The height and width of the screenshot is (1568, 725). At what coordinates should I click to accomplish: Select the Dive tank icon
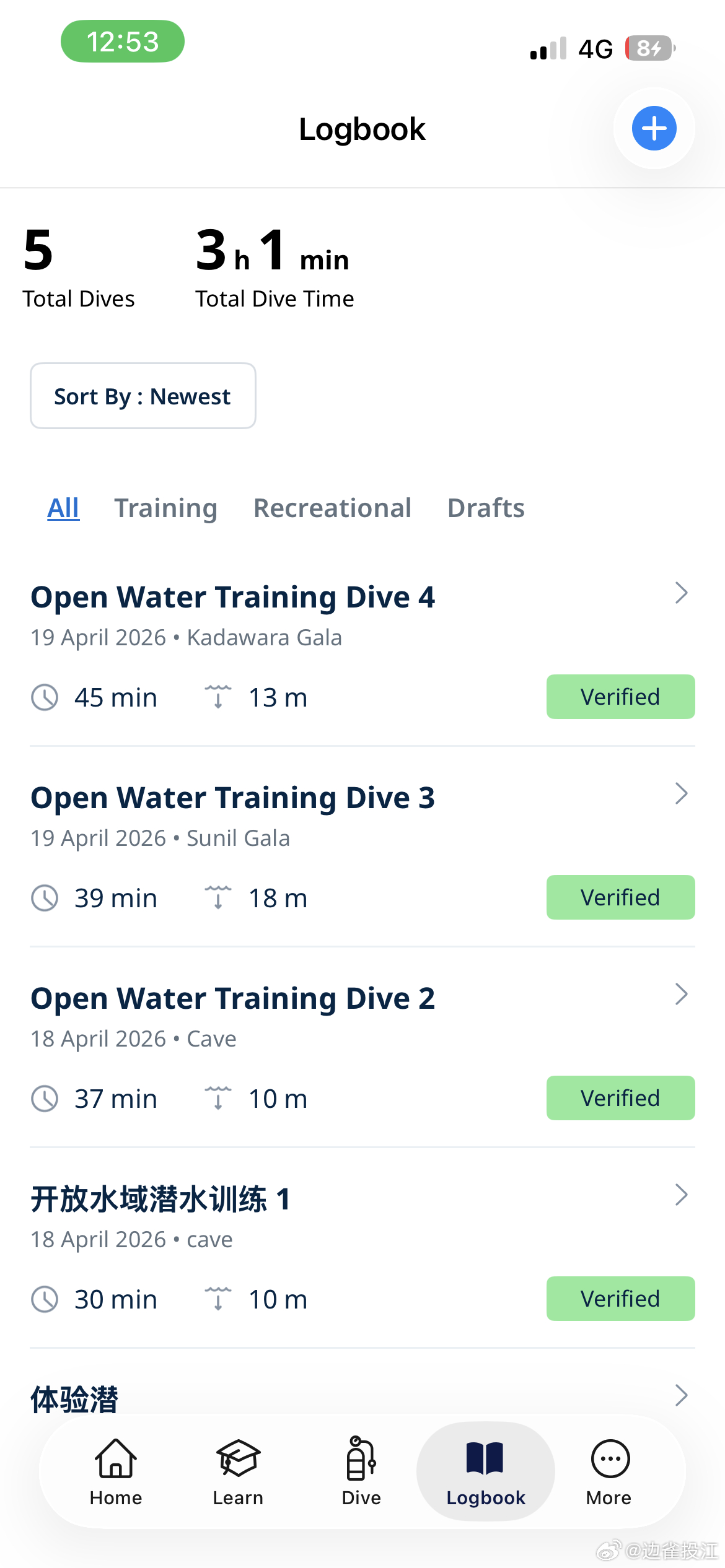pos(361,1458)
